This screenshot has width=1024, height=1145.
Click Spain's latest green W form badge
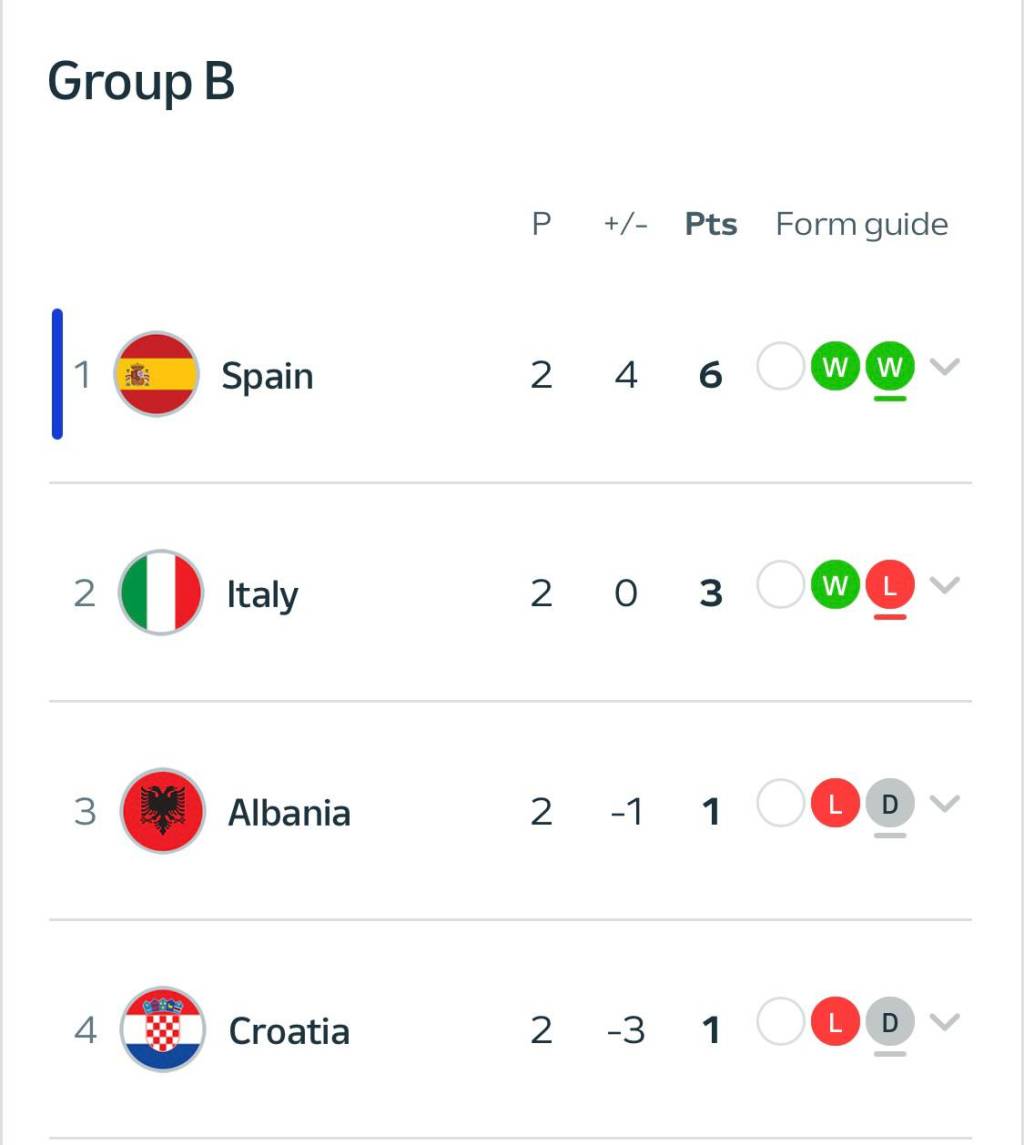click(x=889, y=368)
